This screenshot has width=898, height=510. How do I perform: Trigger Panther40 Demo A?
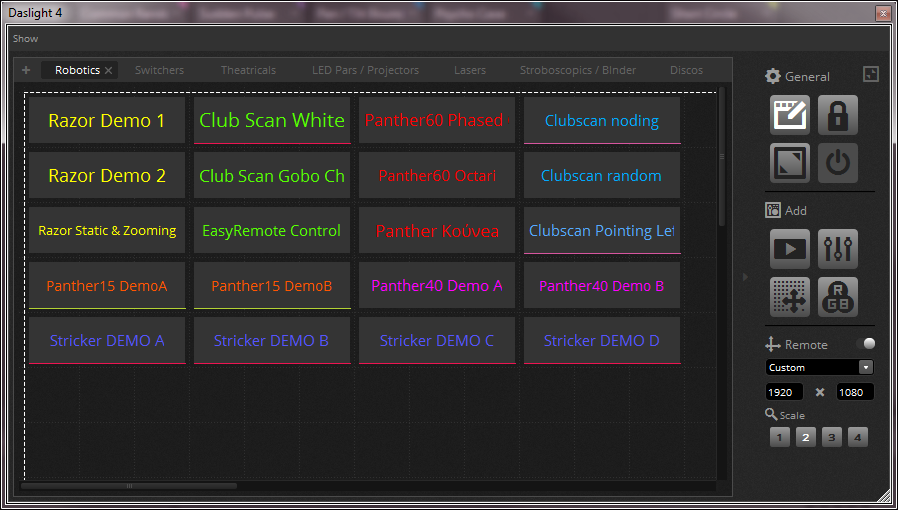[437, 285]
